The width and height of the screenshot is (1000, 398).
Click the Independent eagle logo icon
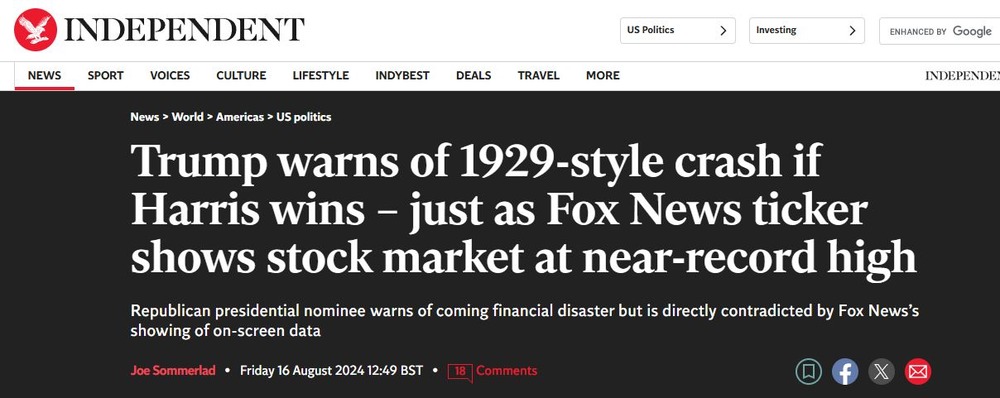coord(35,30)
